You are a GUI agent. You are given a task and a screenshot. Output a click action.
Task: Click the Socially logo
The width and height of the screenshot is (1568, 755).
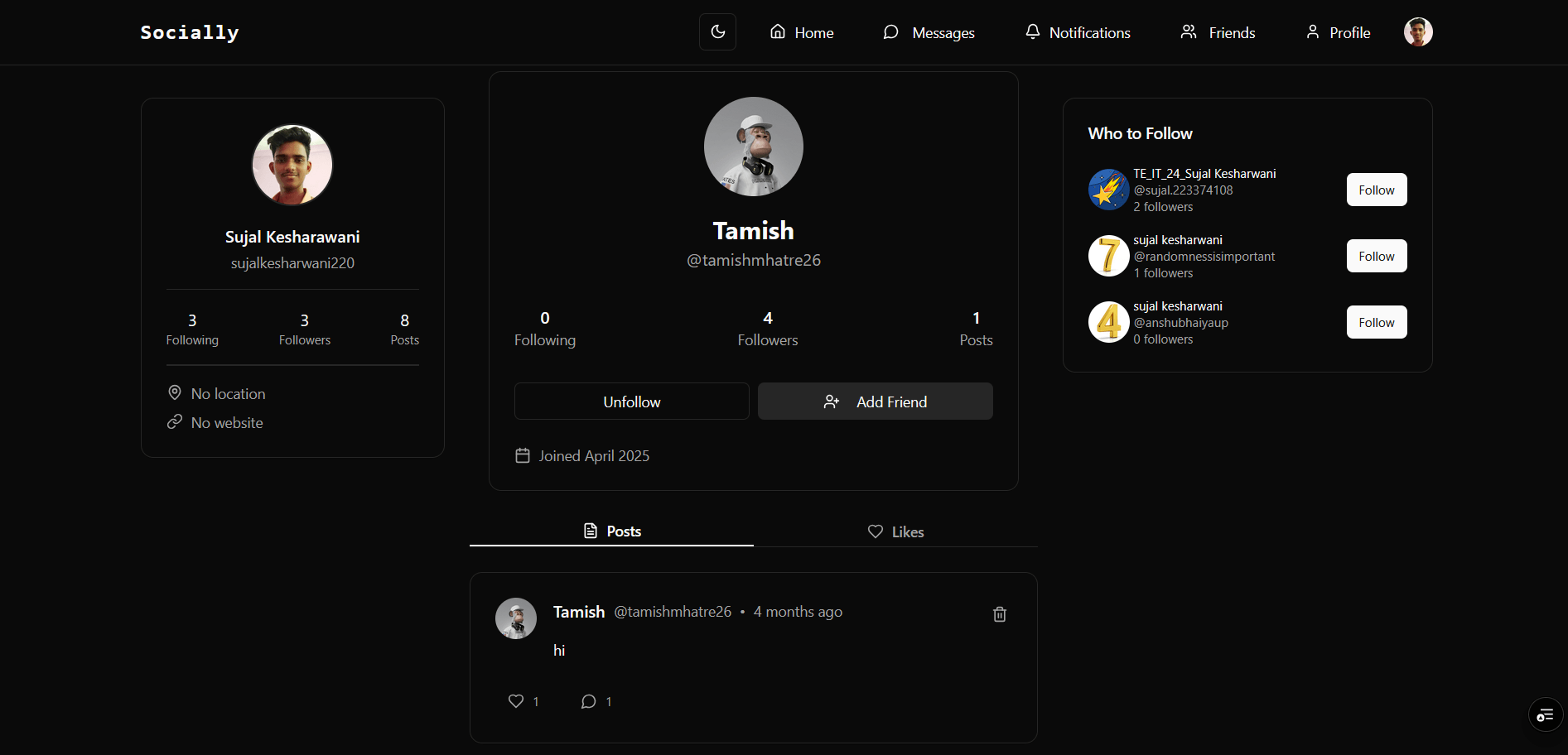click(x=190, y=32)
